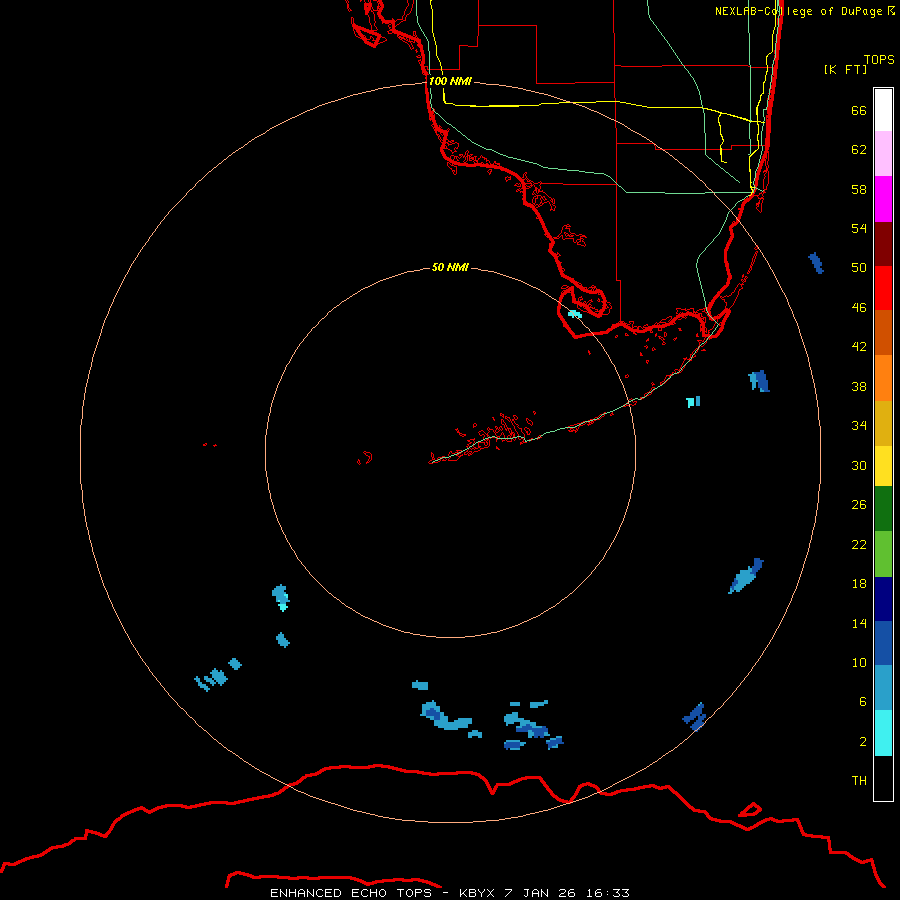Click the cyan legend swatch
This screenshot has width=900, height=900.
point(883,733)
